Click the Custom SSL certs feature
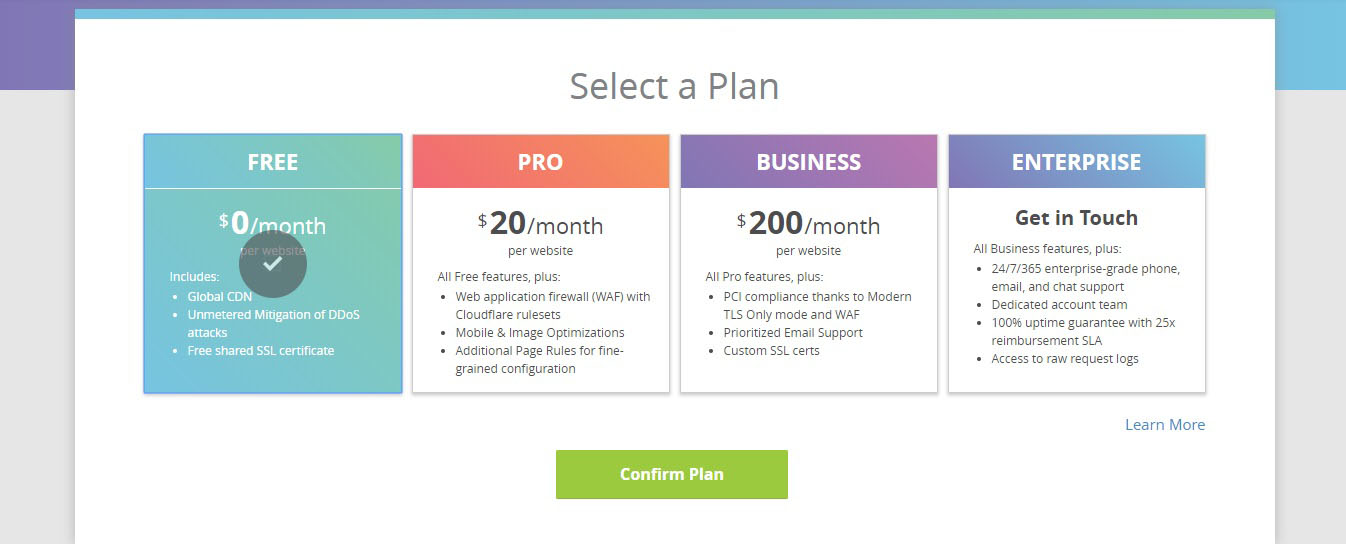 pyautogui.click(x=772, y=351)
